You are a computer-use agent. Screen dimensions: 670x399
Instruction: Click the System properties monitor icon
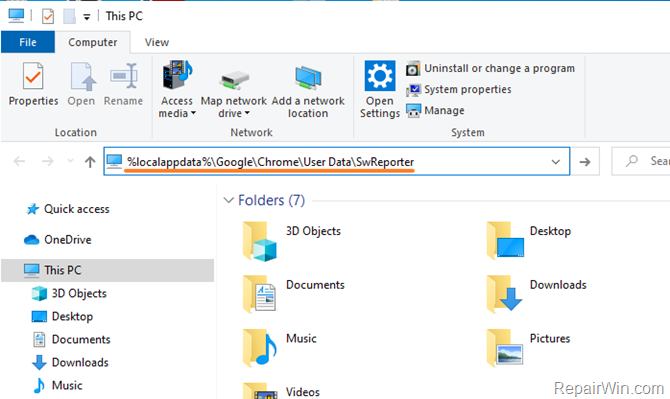(413, 90)
